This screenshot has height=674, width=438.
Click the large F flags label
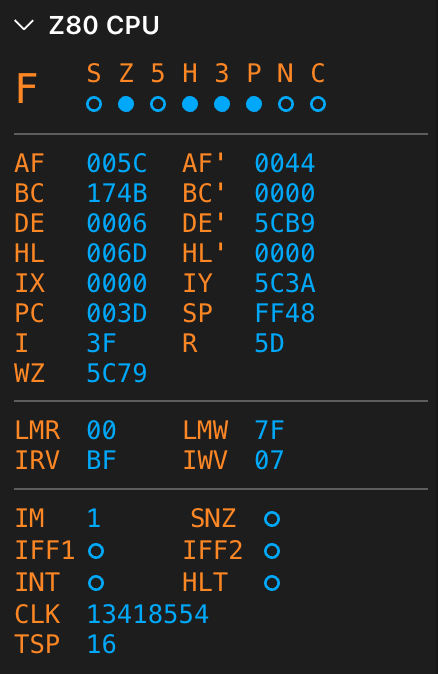pyautogui.click(x=26, y=89)
